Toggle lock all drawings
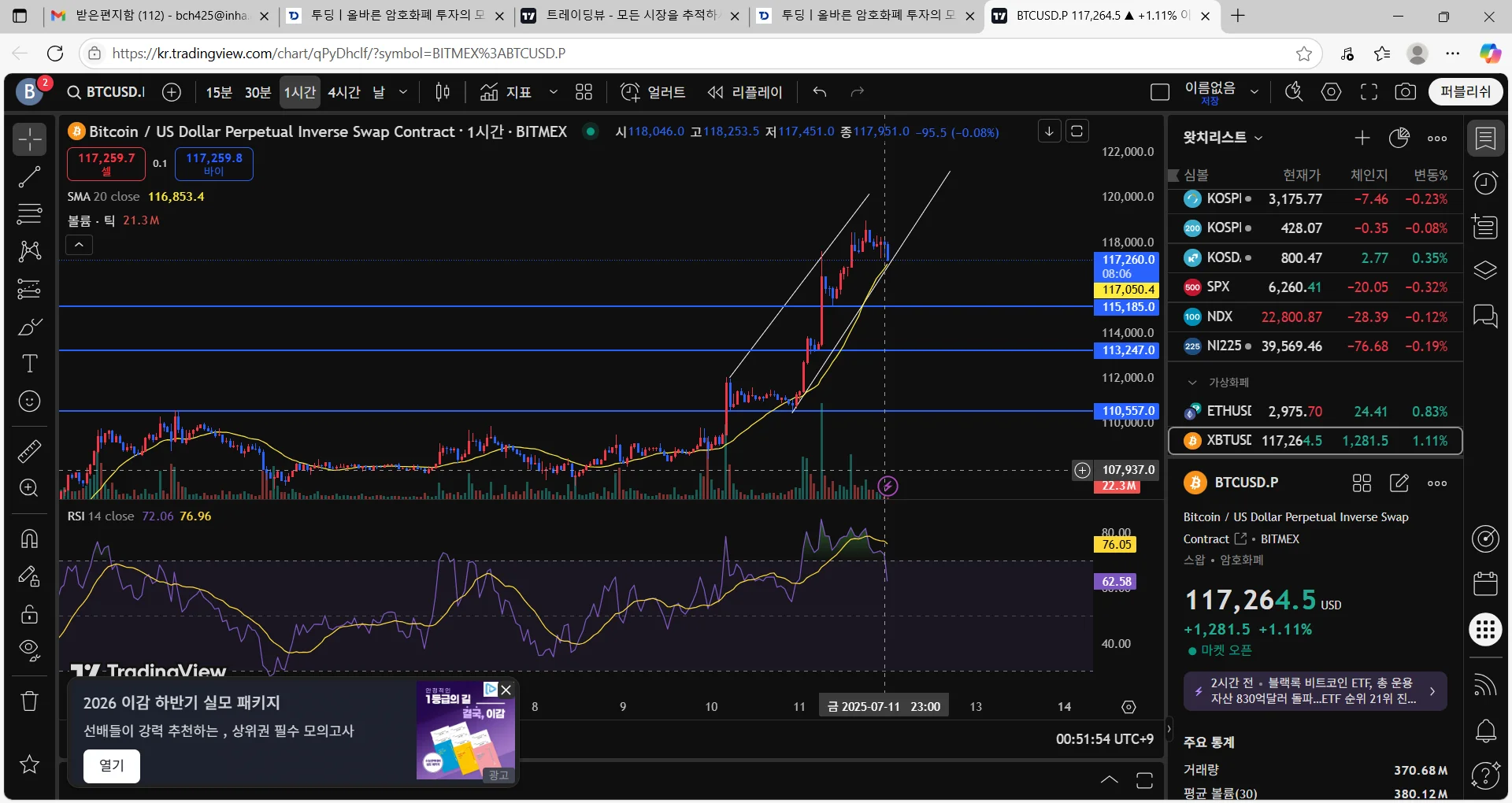The width and height of the screenshot is (1512, 803). click(30, 614)
